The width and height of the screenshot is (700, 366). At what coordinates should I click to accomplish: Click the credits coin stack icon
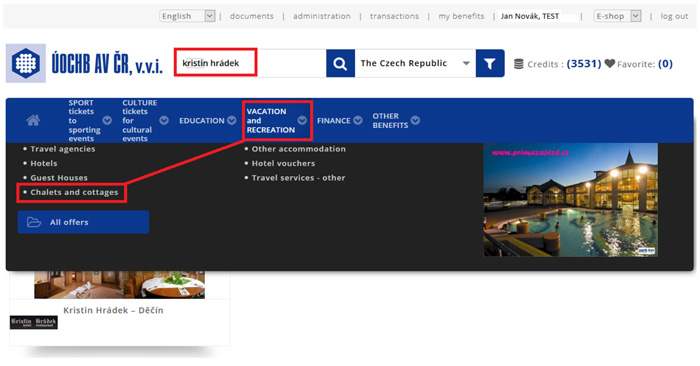coord(518,64)
